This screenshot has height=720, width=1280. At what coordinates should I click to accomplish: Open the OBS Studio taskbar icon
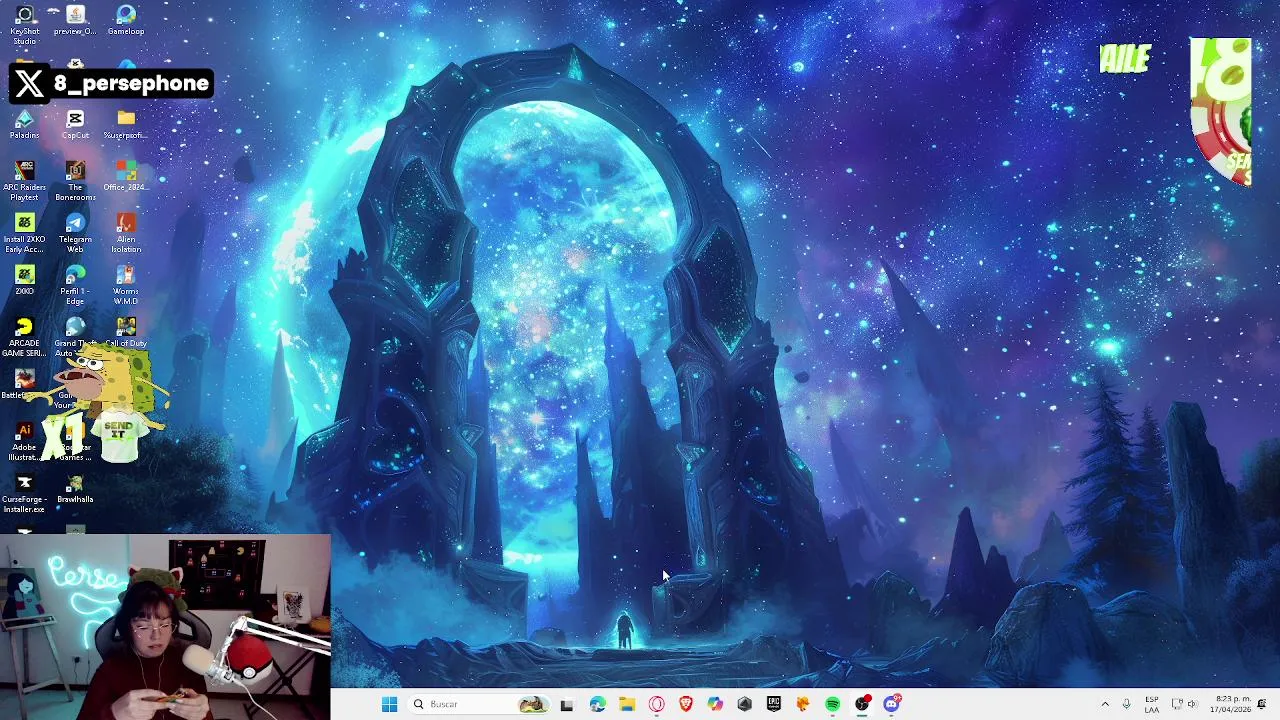[x=862, y=704]
